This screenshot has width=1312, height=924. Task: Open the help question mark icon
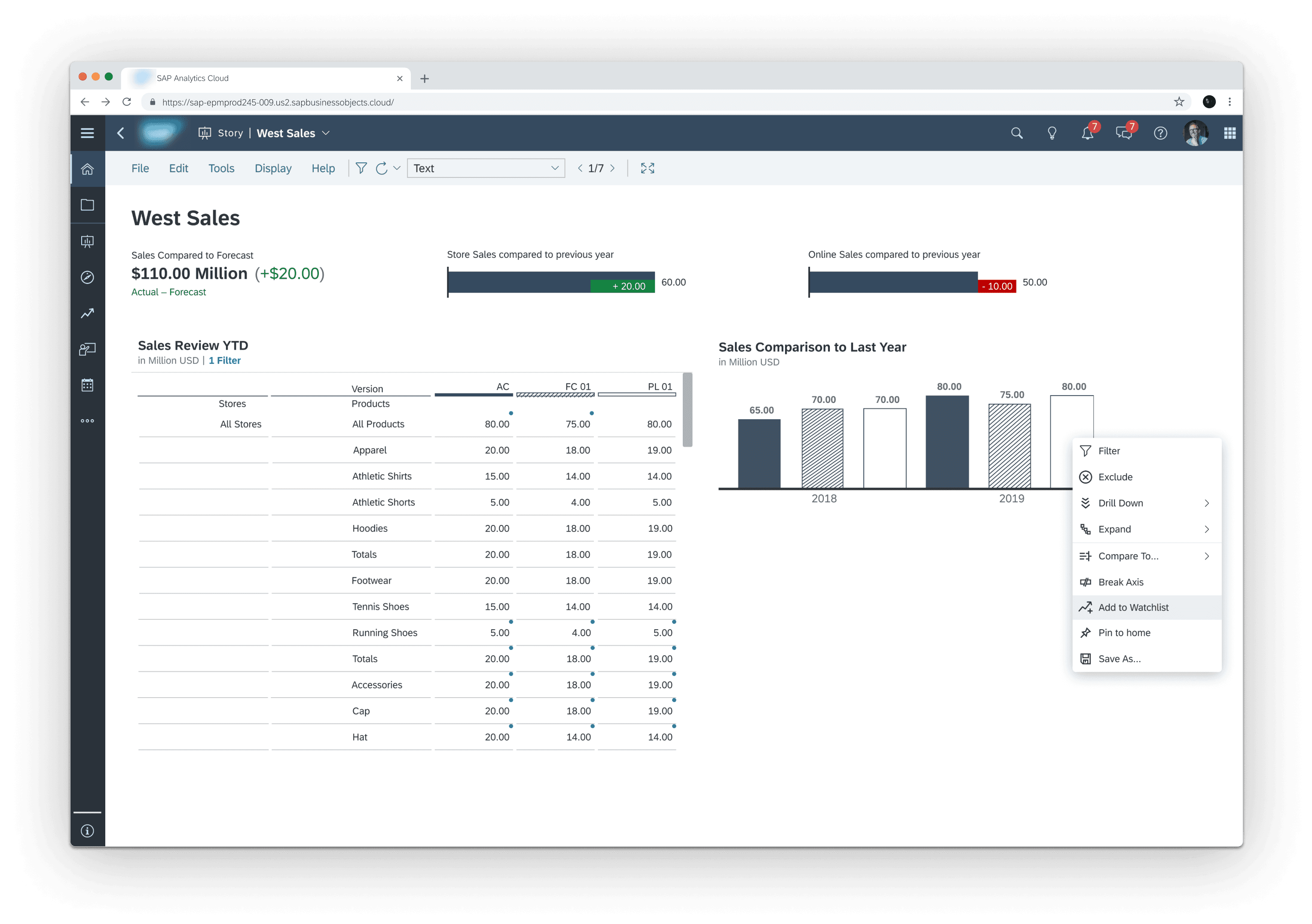click(1161, 133)
